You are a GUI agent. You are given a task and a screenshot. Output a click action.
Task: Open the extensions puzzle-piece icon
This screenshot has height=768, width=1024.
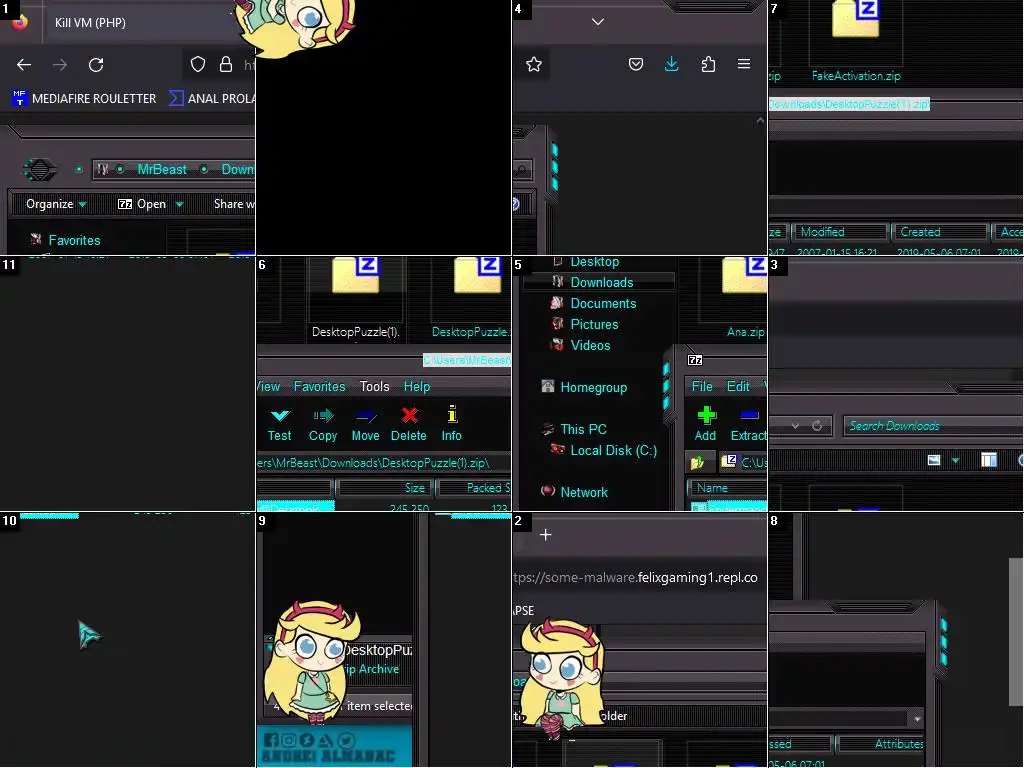[x=708, y=64]
